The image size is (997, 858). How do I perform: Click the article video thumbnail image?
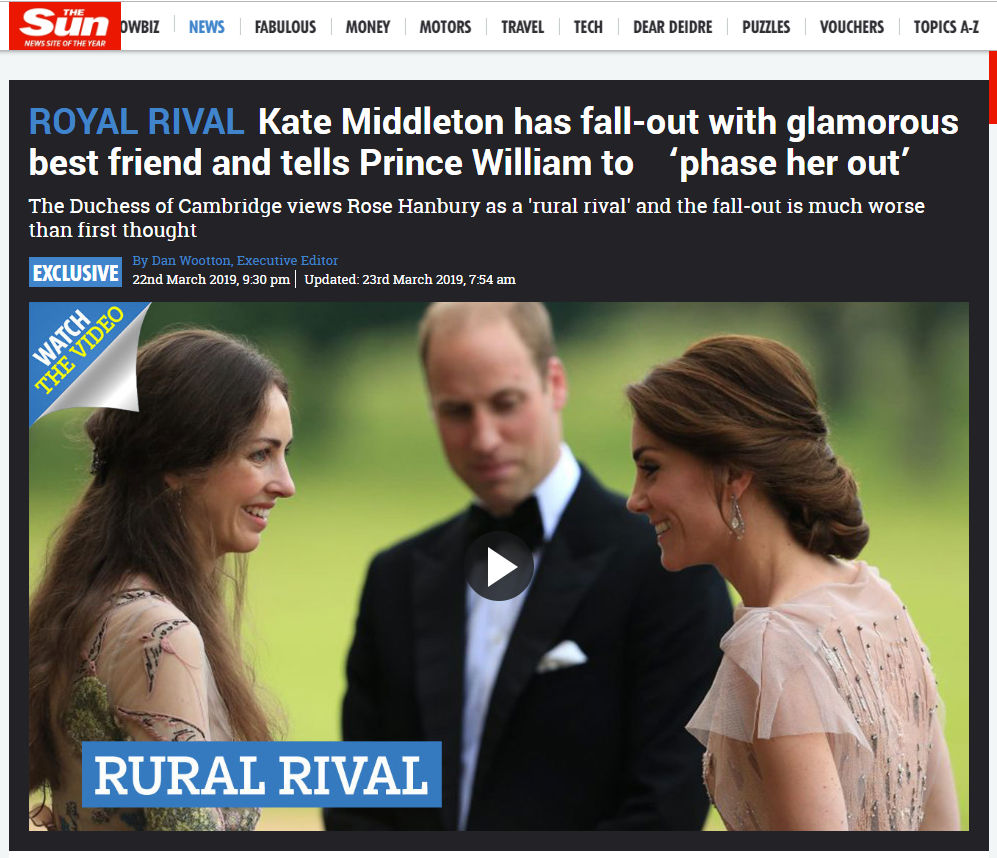pyautogui.click(x=499, y=566)
